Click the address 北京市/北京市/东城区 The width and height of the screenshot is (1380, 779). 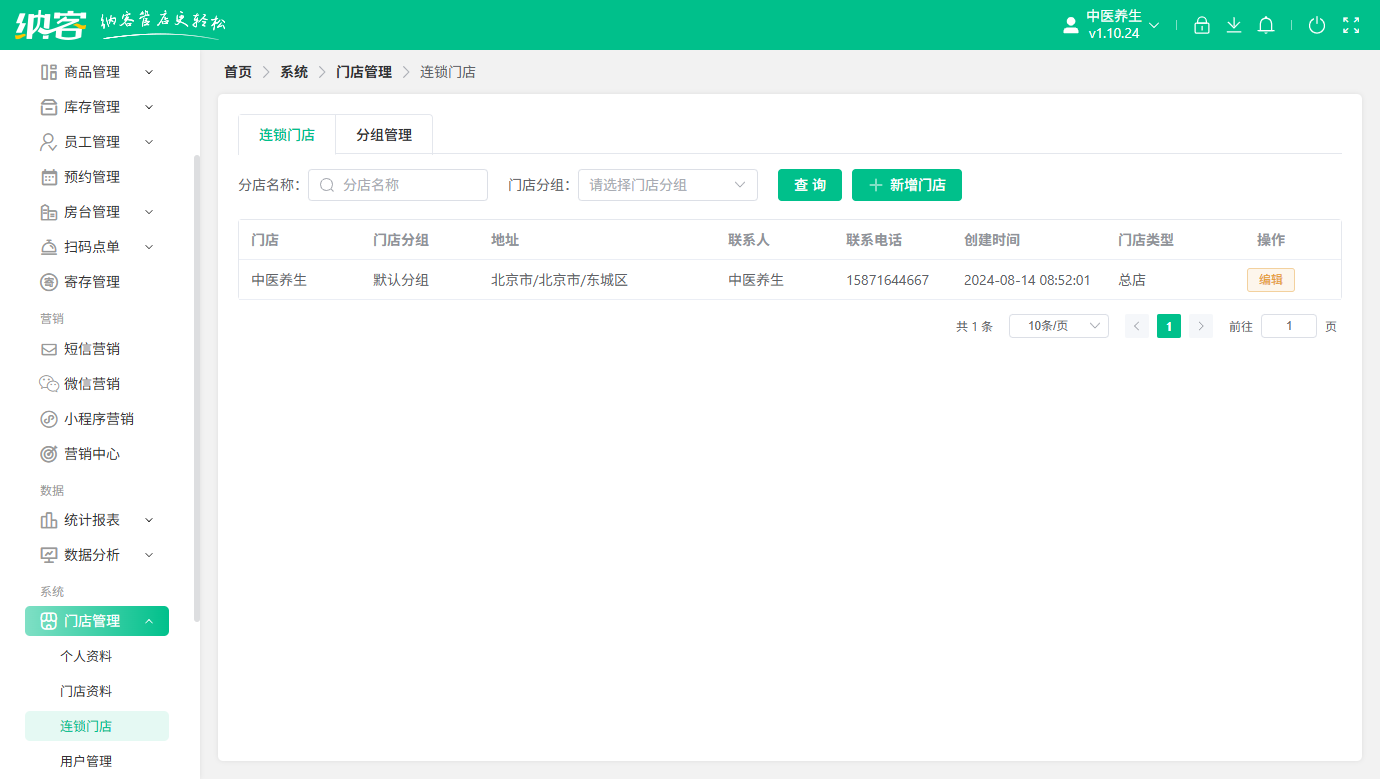pyautogui.click(x=559, y=280)
